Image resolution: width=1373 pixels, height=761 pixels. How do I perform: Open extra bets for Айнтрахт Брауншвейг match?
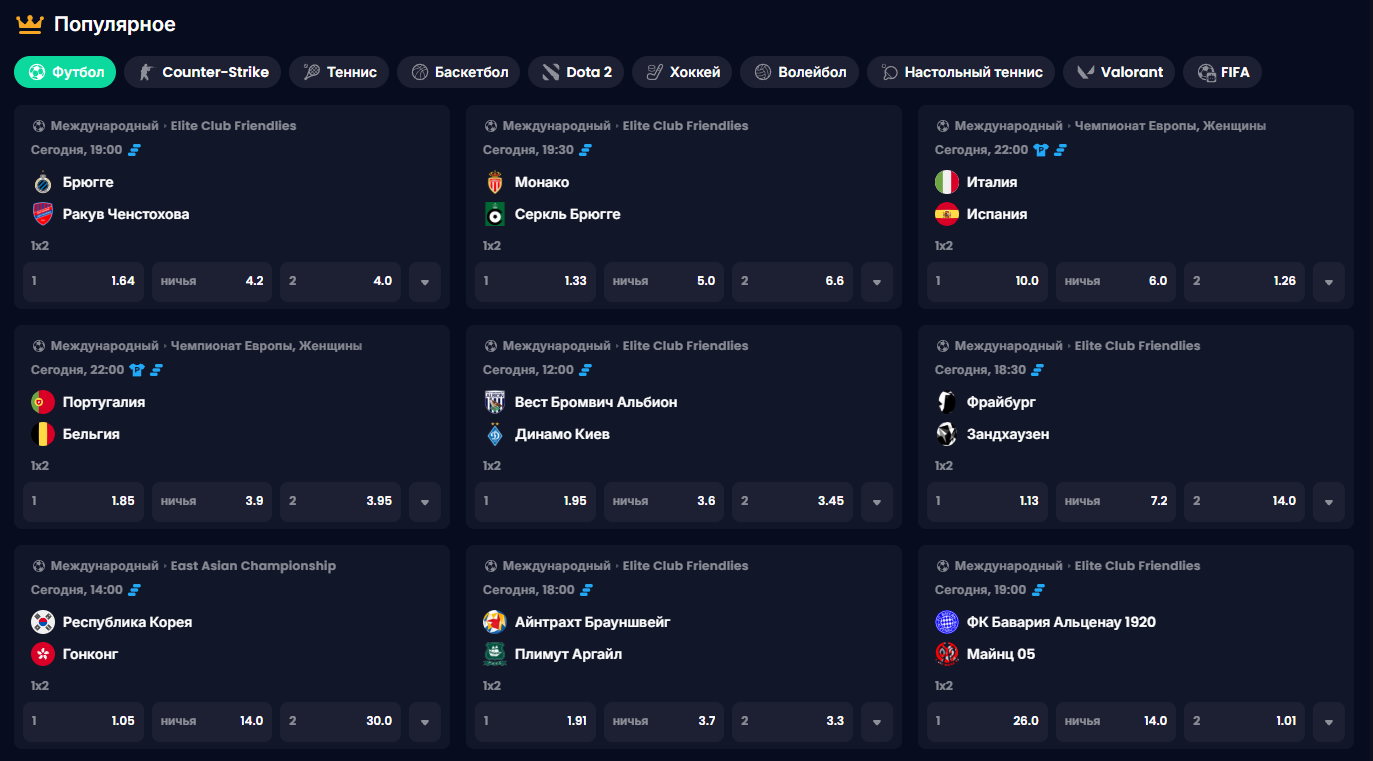pyautogui.click(x=877, y=722)
